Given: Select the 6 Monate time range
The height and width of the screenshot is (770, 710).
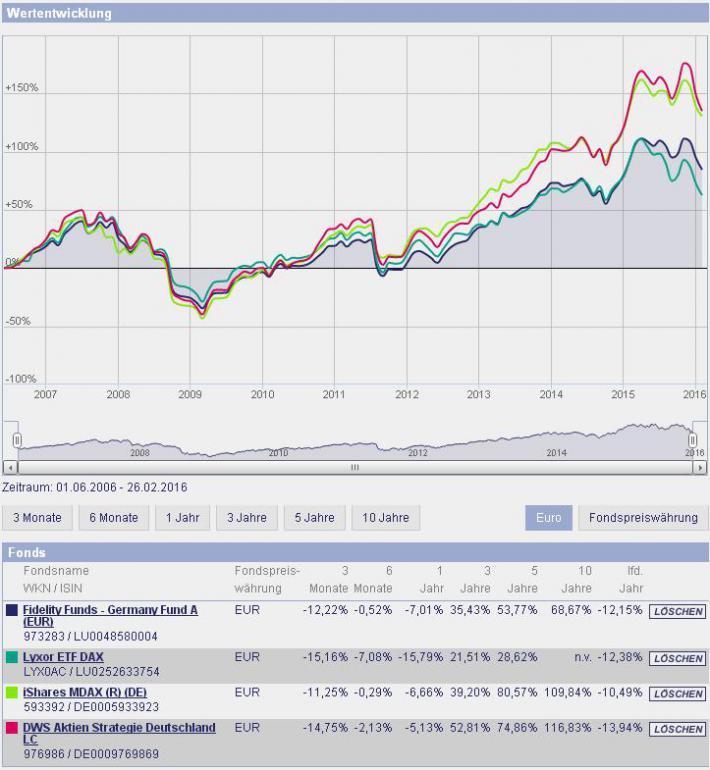Looking at the screenshot, I should [113, 518].
